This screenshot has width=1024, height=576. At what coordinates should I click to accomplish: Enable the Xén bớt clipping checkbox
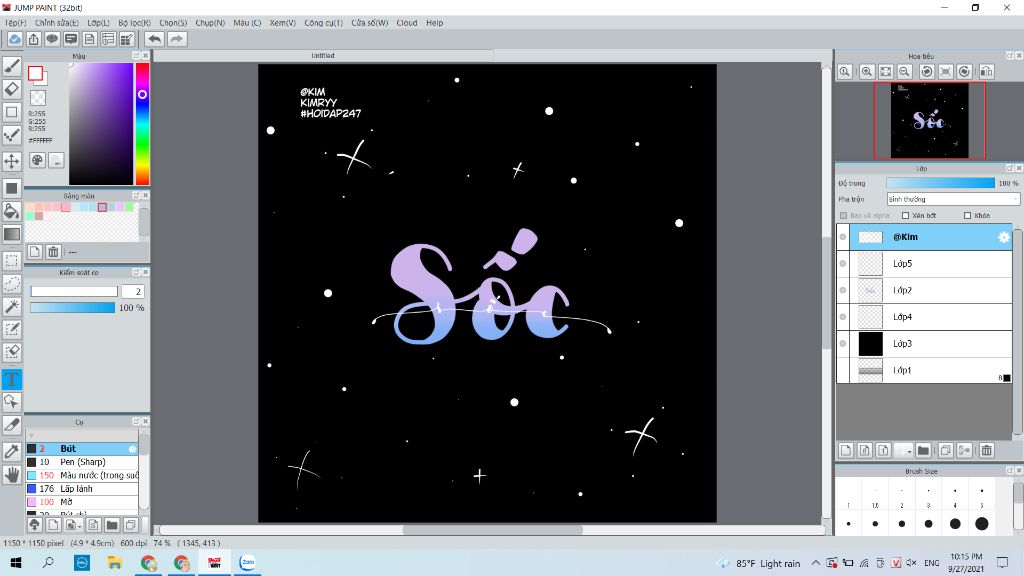[905, 216]
